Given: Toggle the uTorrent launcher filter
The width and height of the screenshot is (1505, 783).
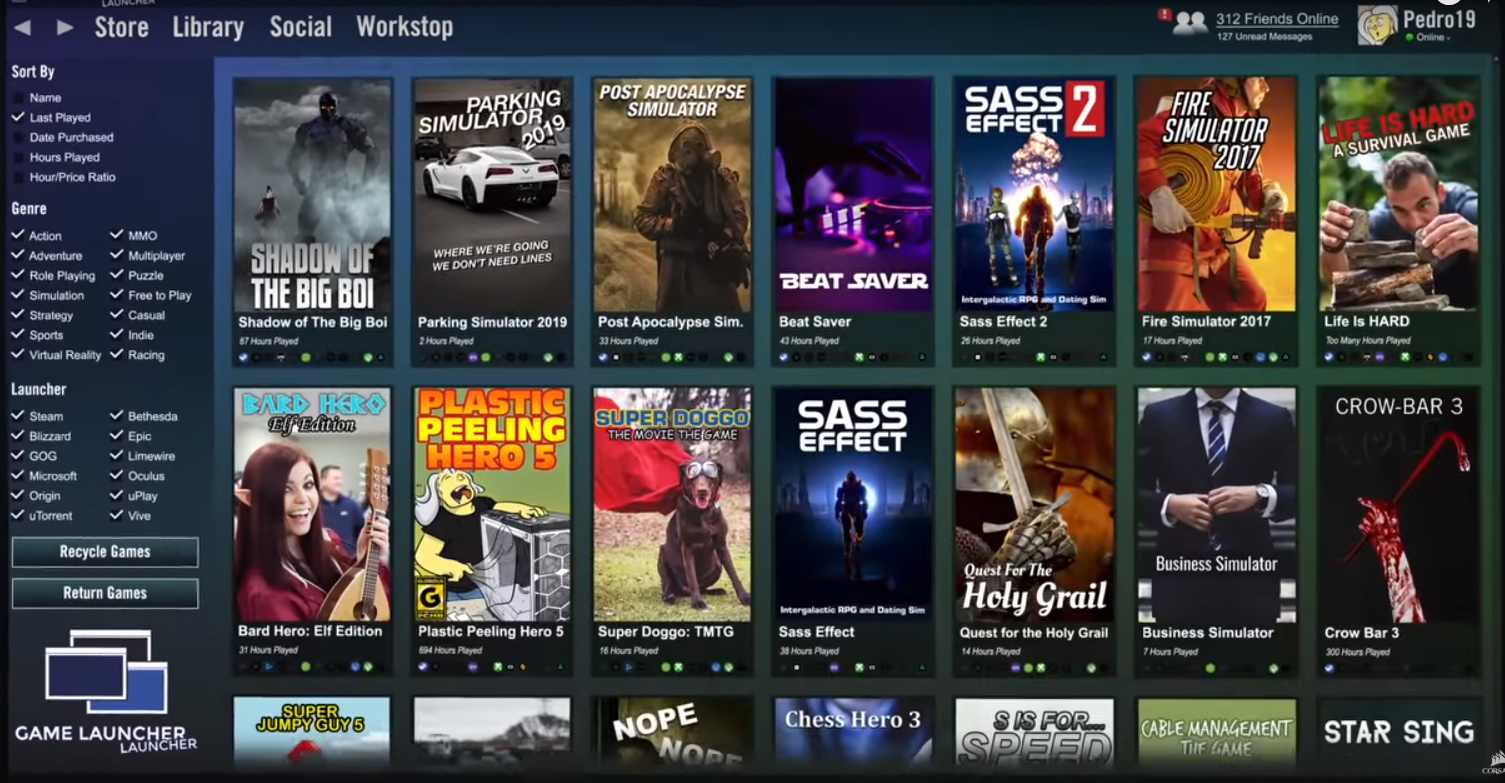Looking at the screenshot, I should point(18,516).
